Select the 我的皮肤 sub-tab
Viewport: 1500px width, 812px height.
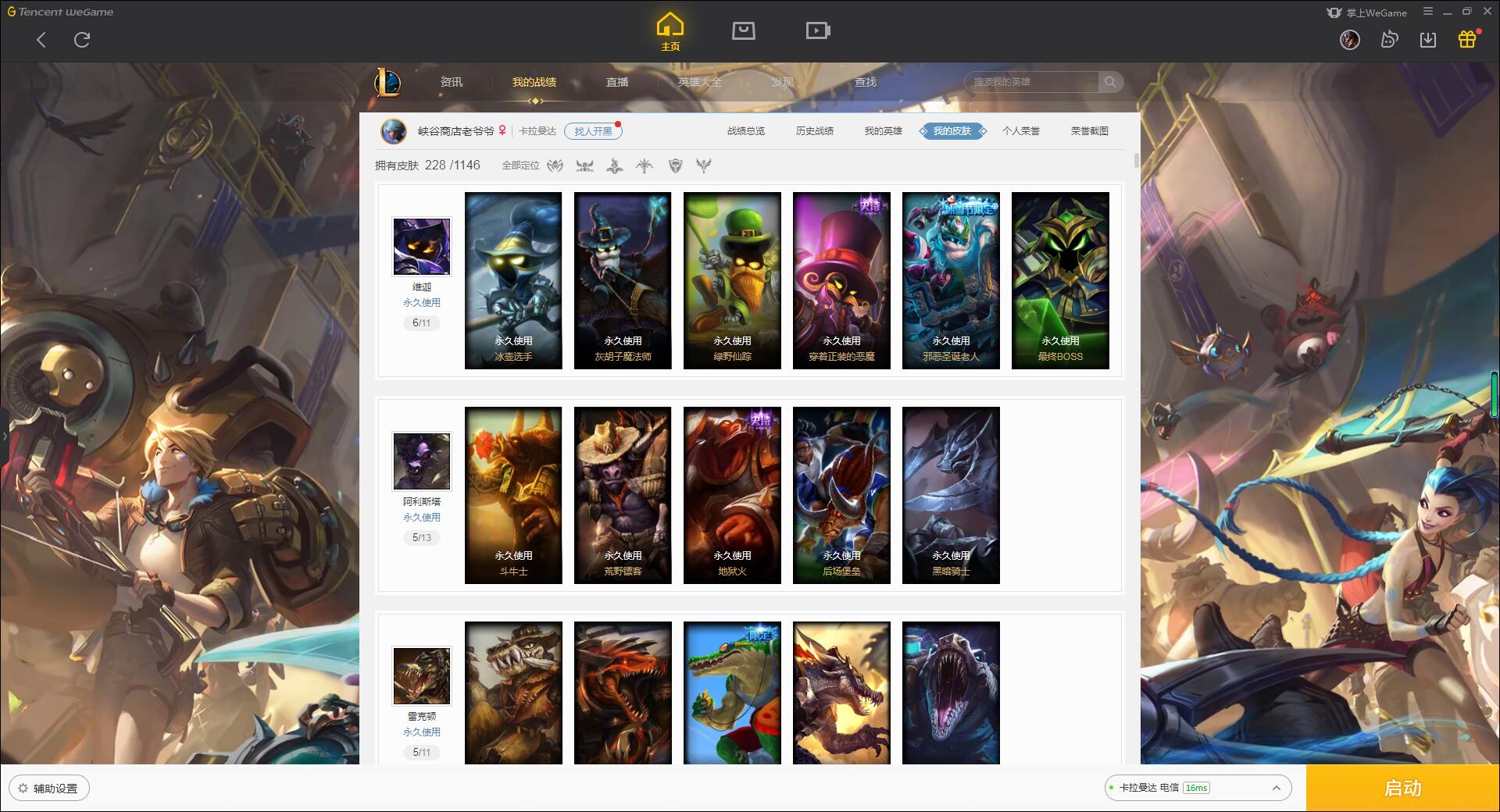(x=952, y=131)
